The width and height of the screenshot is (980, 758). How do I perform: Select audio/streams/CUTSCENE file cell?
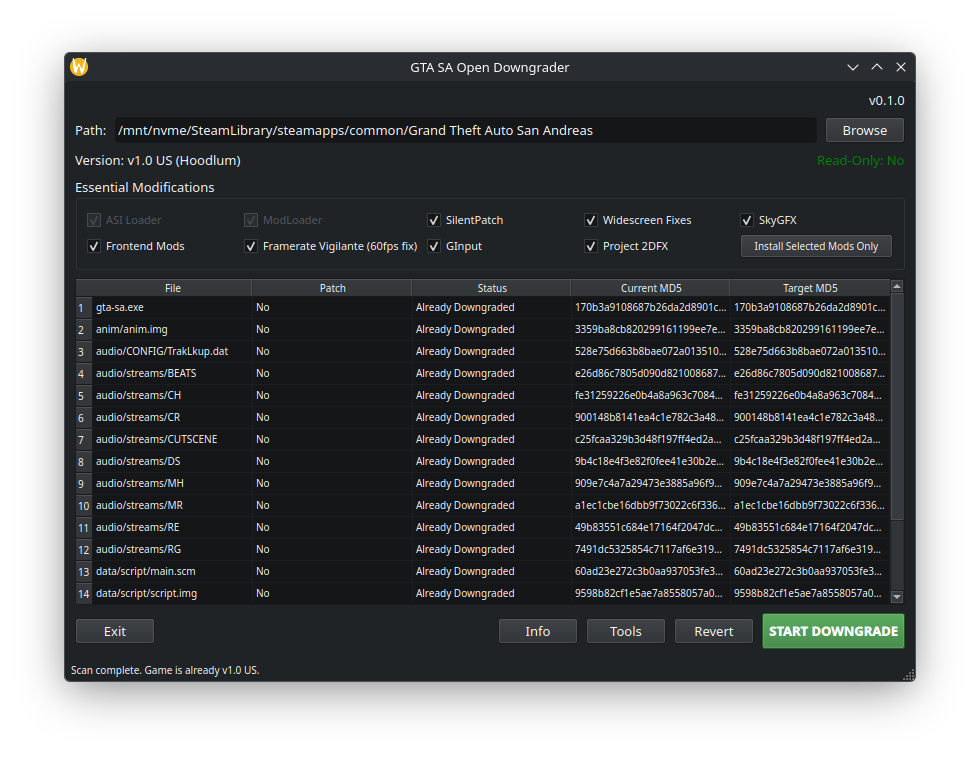click(x=172, y=439)
